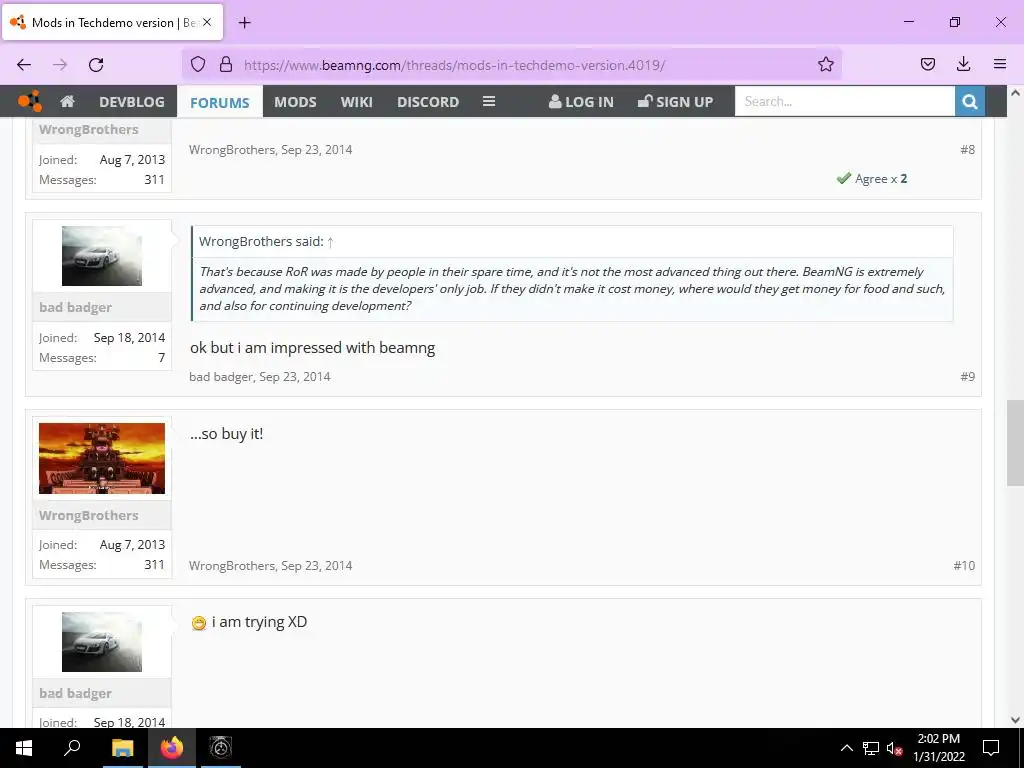The image size is (1024, 768).
Task: Open the WIKI menu item
Action: pyautogui.click(x=357, y=102)
